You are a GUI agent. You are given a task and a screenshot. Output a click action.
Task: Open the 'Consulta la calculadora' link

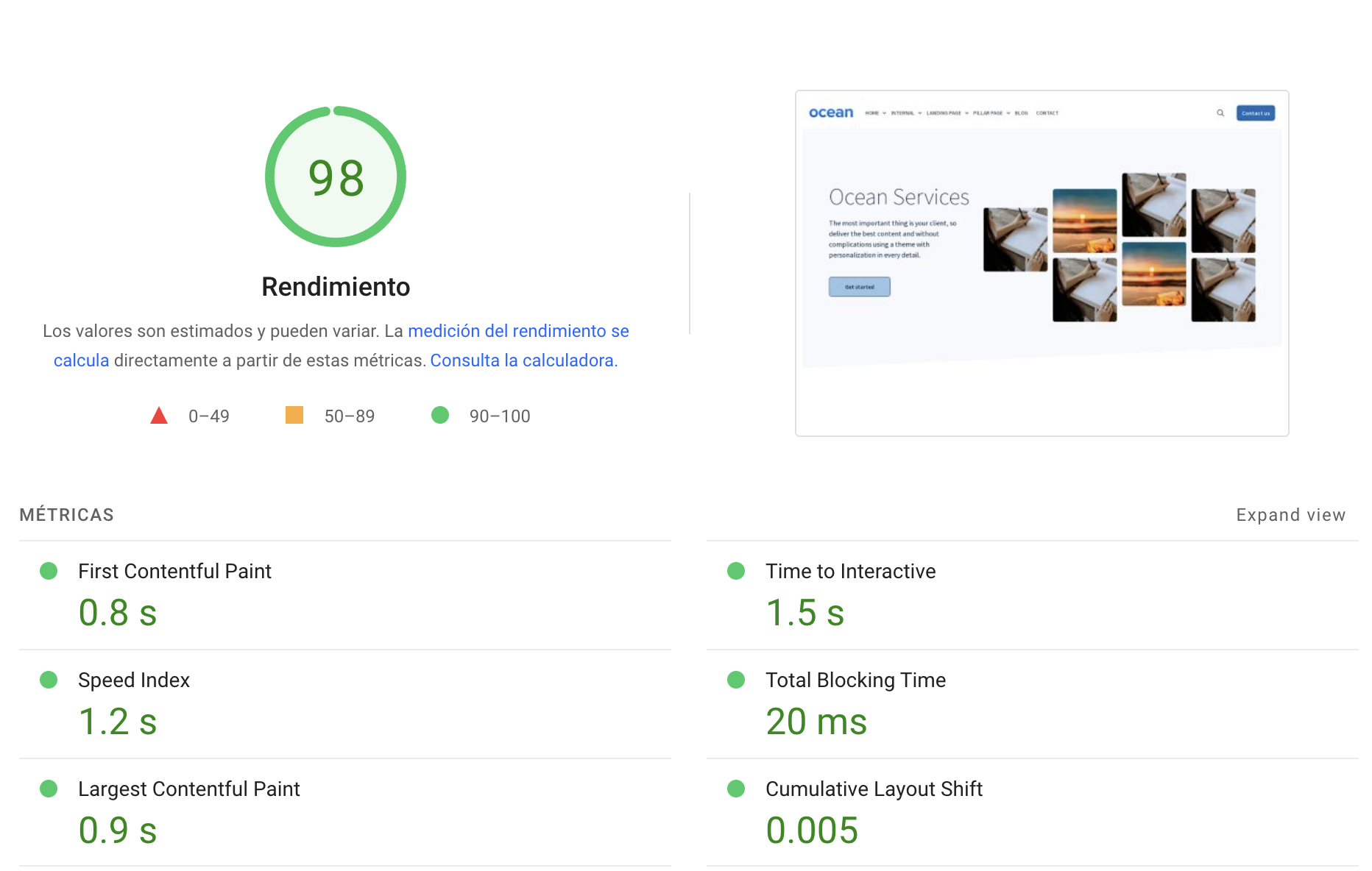pos(523,360)
